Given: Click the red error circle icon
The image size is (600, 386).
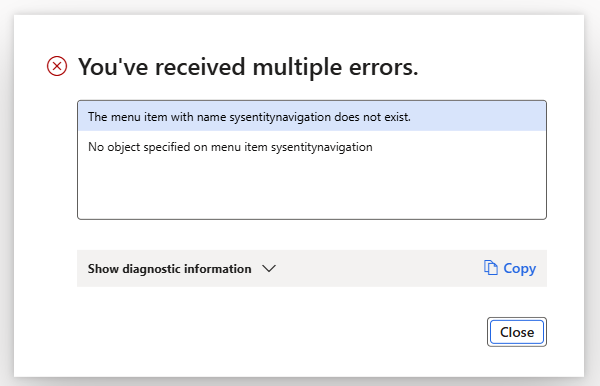Looking at the screenshot, I should click(57, 66).
